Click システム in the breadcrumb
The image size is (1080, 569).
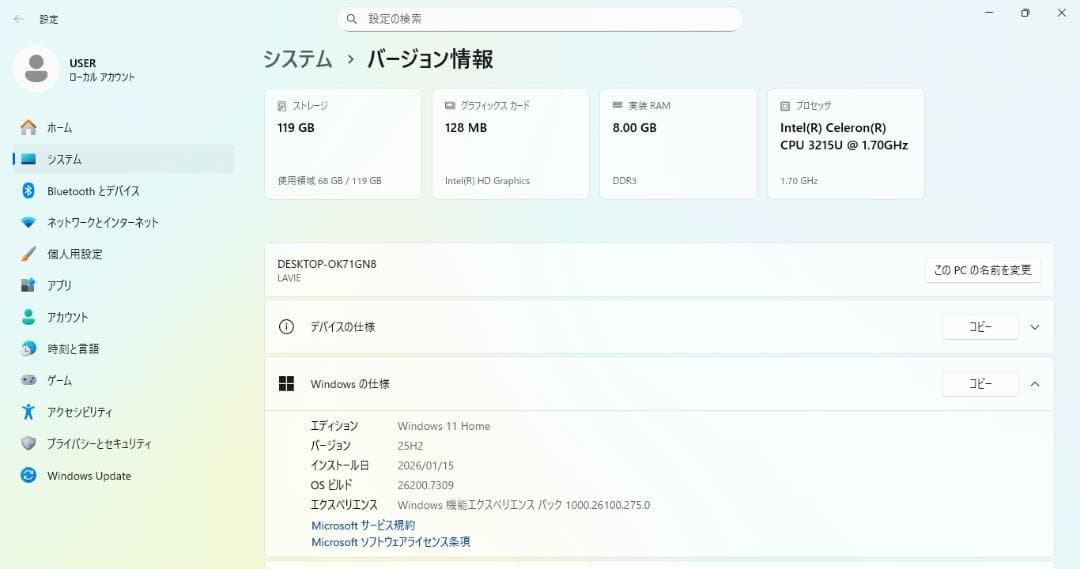298,59
